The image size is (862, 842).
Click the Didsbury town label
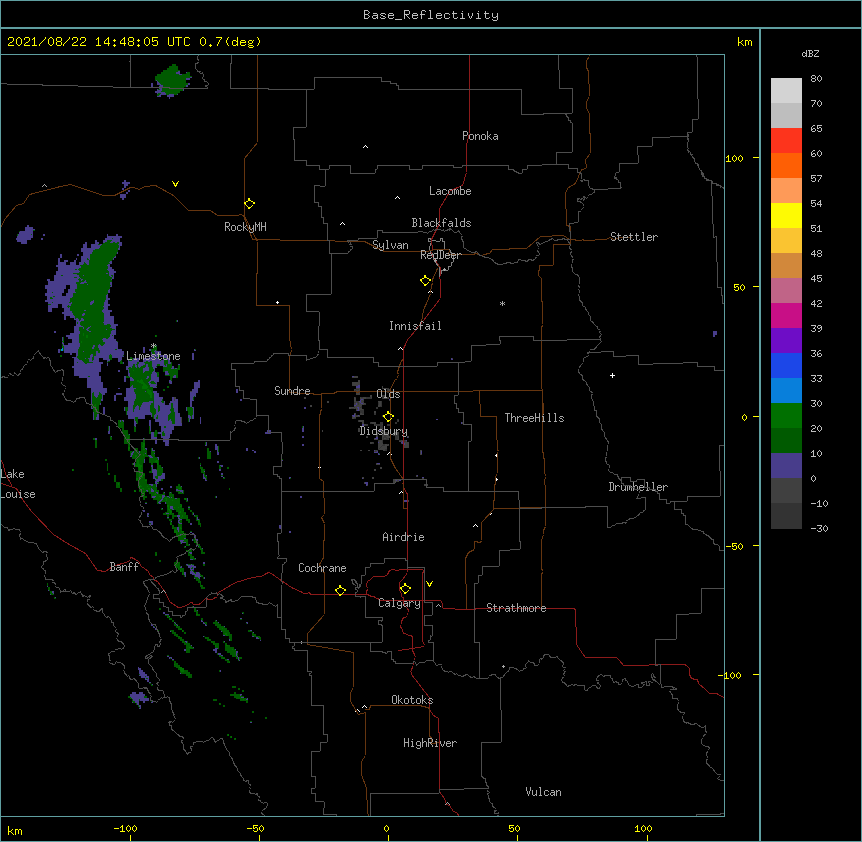tap(384, 431)
